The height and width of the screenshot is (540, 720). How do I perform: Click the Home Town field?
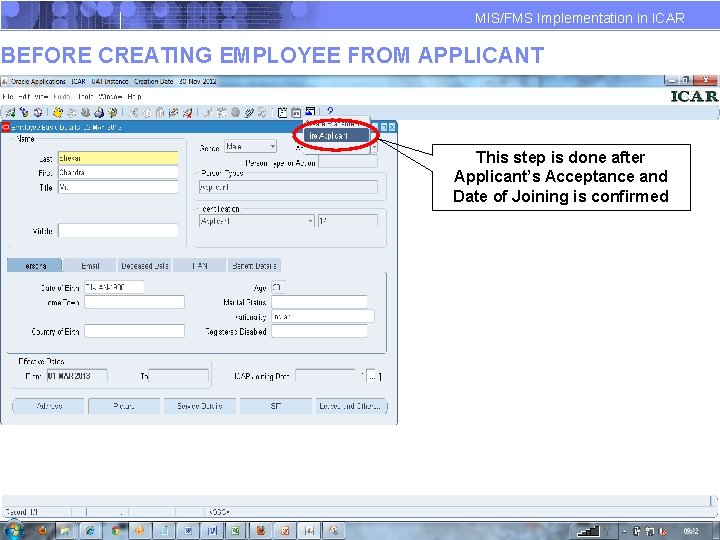(135, 302)
